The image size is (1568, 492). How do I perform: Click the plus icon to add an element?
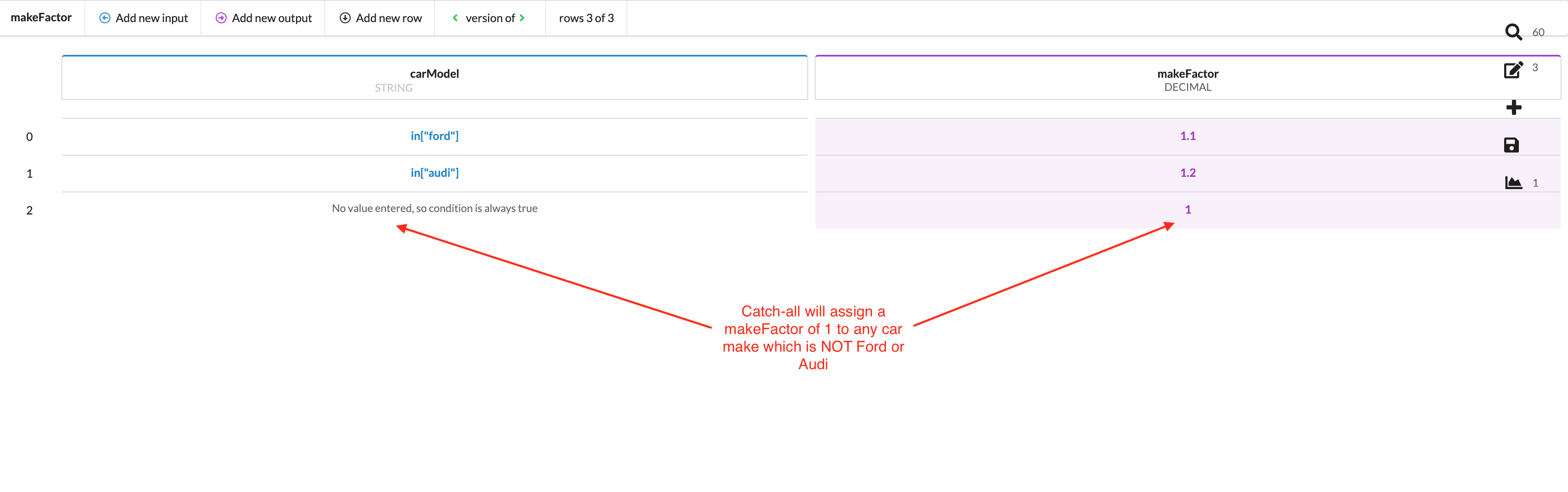[x=1514, y=107]
